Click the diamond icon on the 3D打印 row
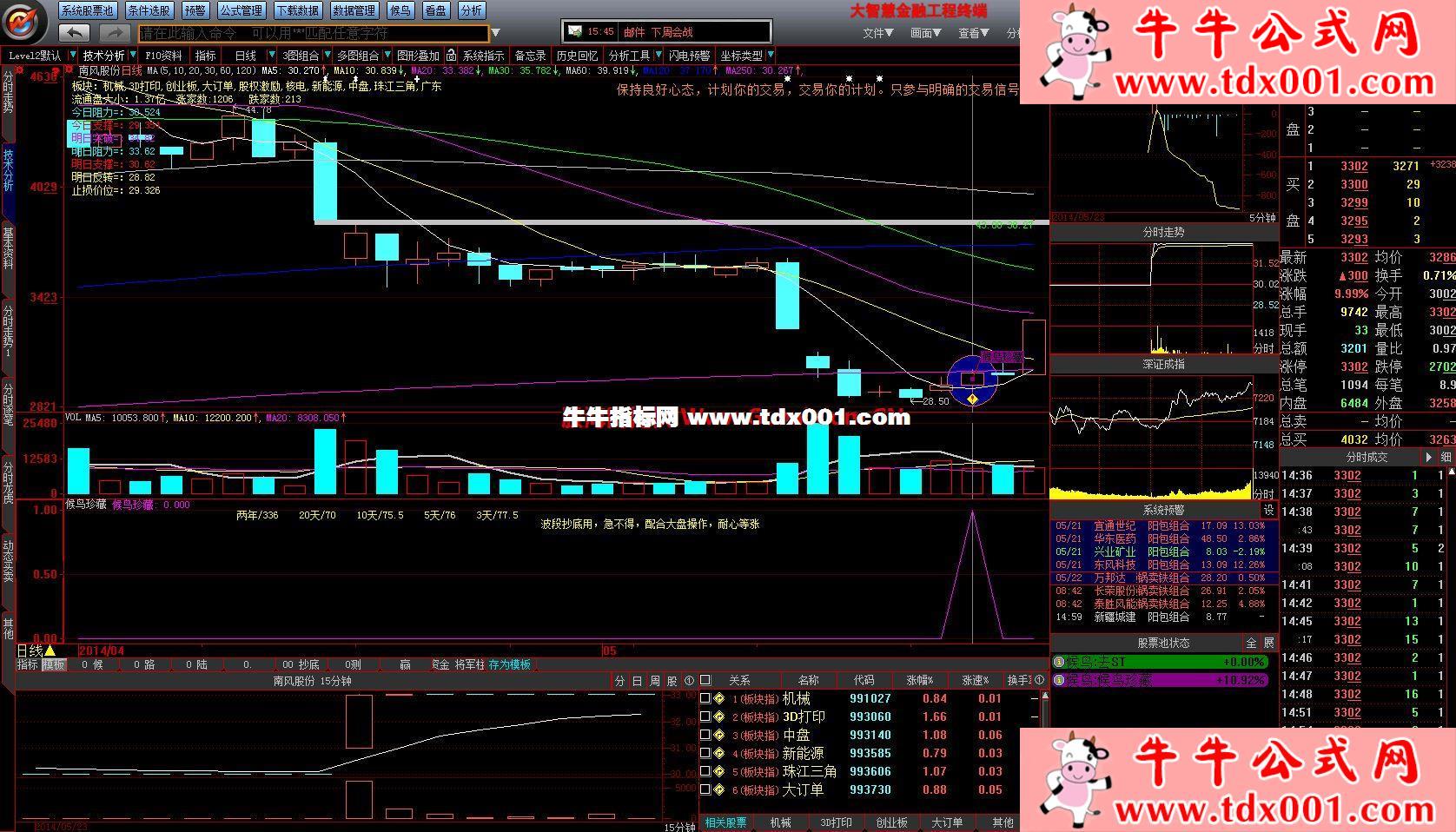Viewport: 1456px width, 832px height. [719, 716]
